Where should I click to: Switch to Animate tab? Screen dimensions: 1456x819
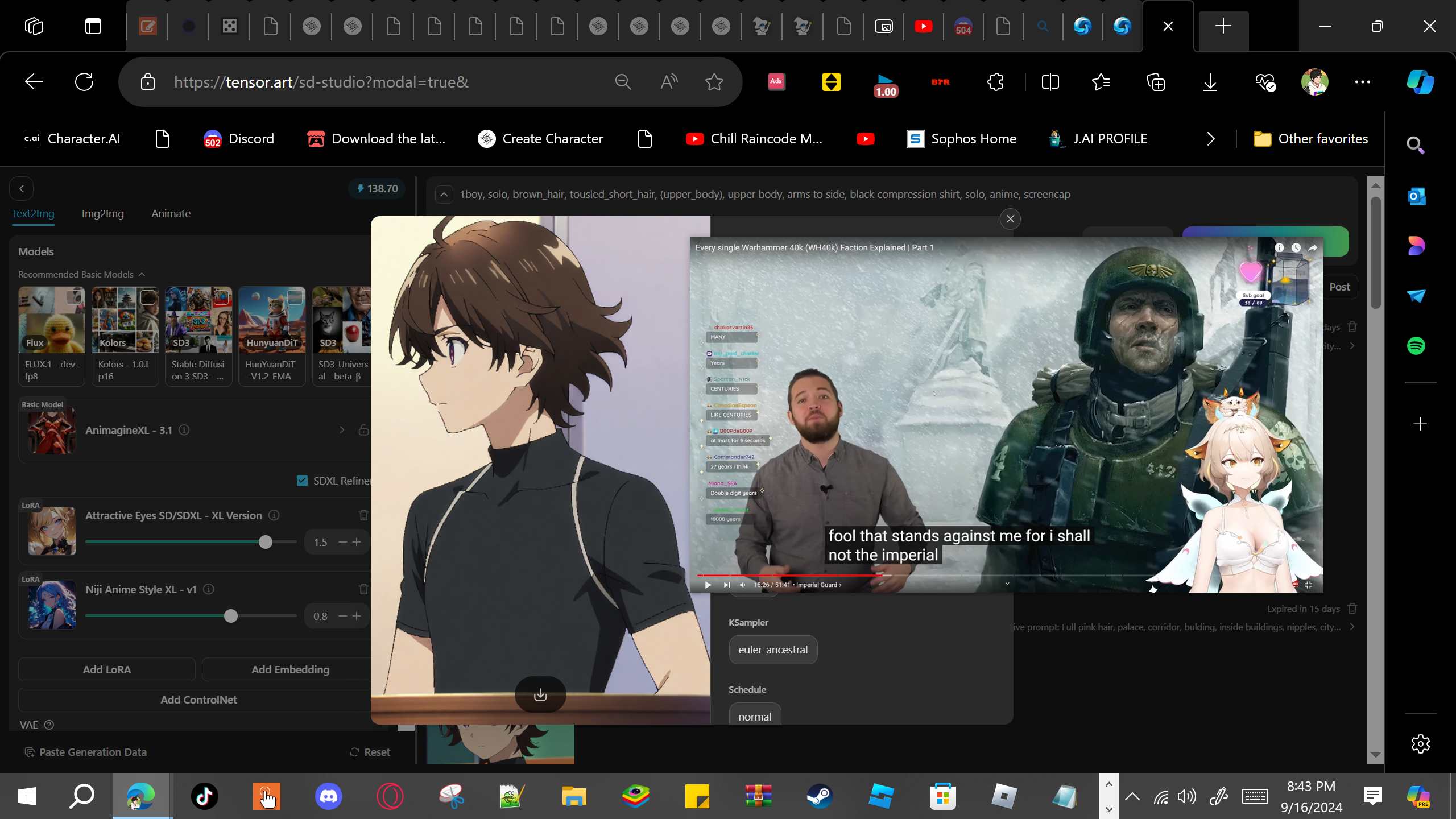tap(171, 214)
